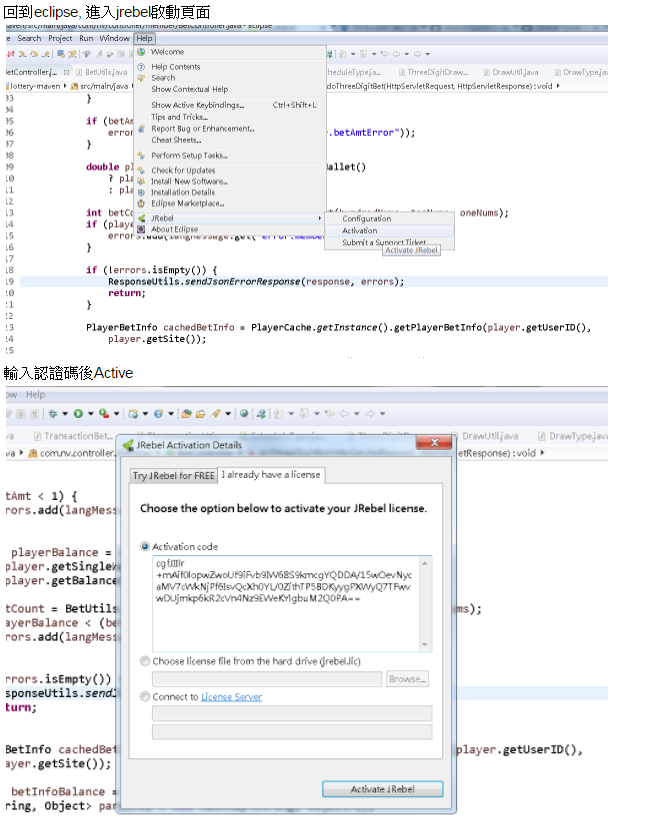The width and height of the screenshot is (652, 822).
Task: Open the License Server link
Action: (x=231, y=697)
